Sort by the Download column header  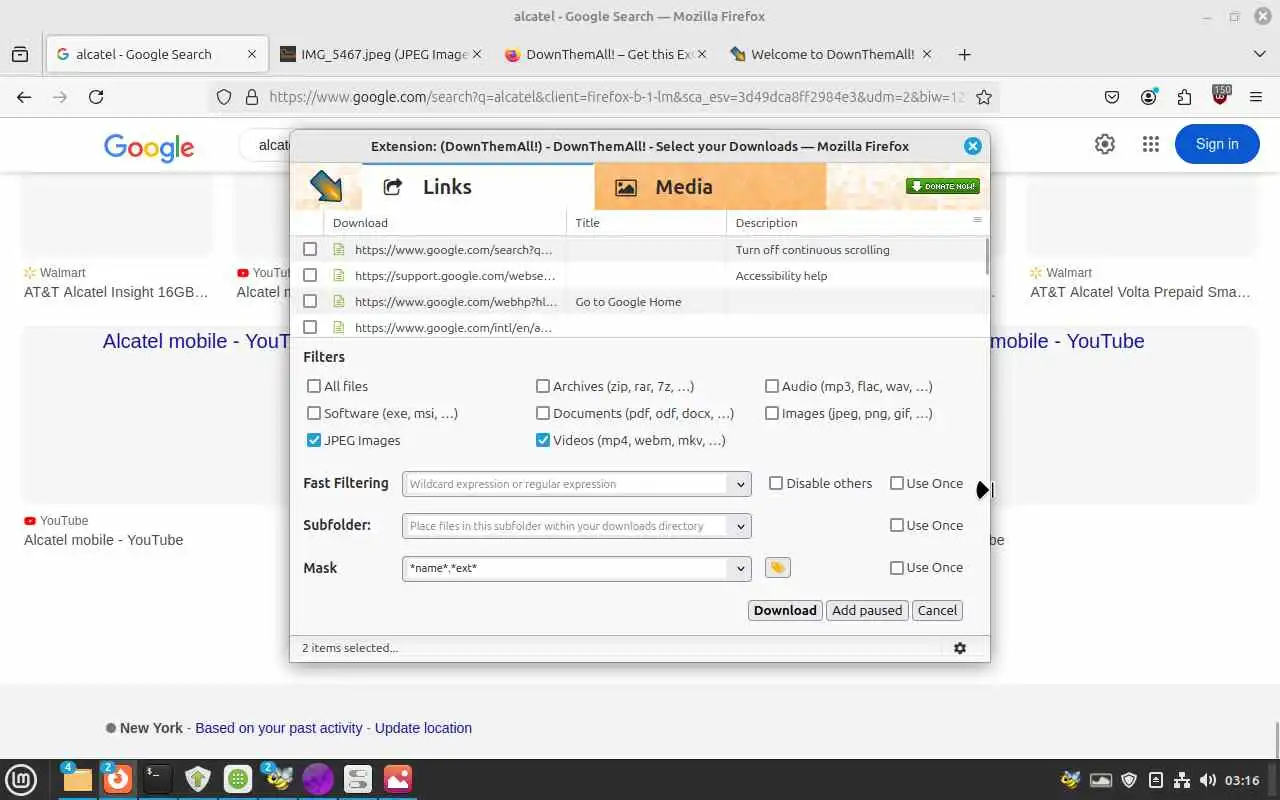click(x=445, y=223)
